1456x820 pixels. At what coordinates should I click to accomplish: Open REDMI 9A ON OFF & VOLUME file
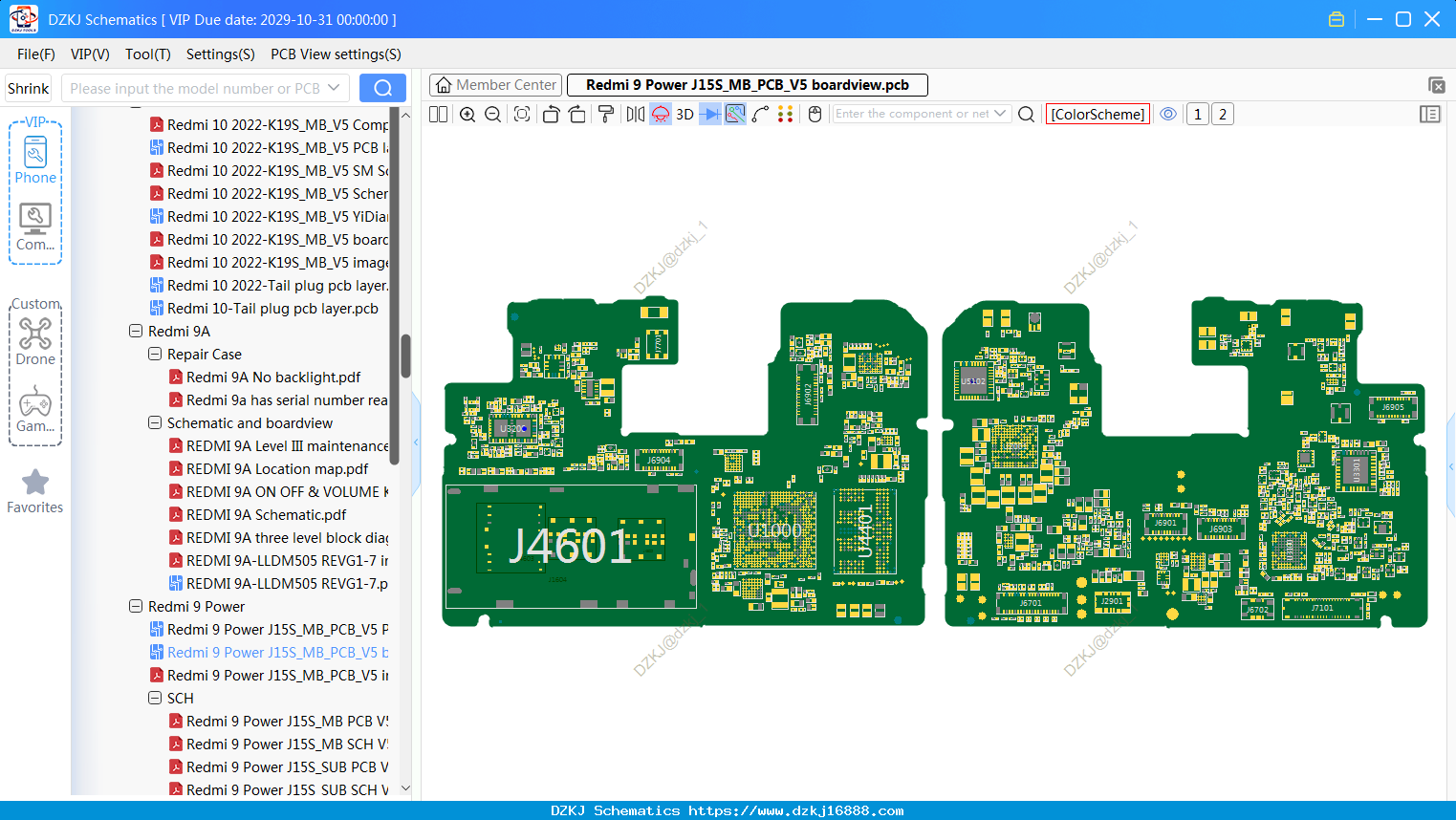(x=278, y=491)
